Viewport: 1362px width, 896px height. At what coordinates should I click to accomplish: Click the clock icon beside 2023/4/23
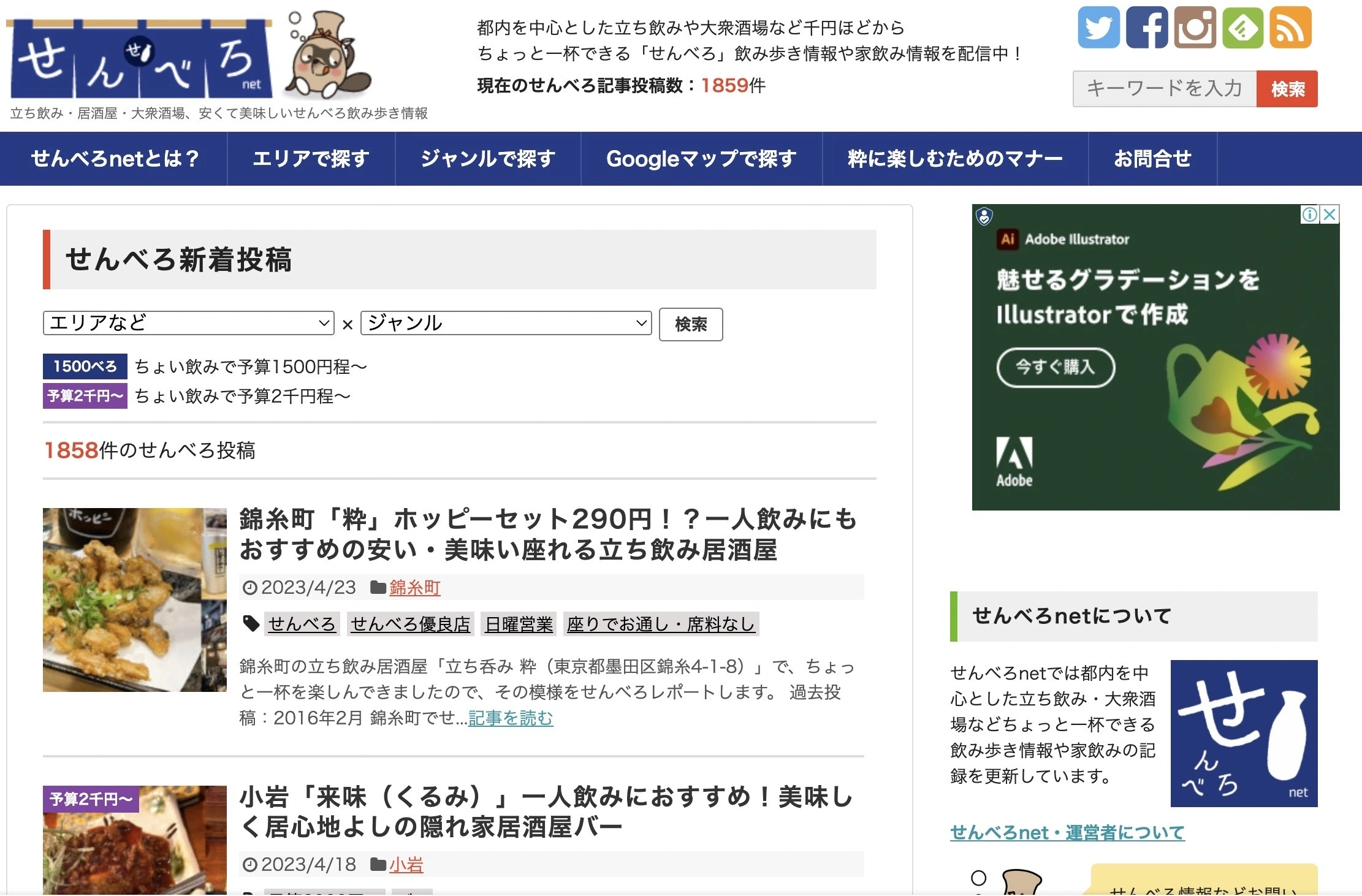(251, 588)
